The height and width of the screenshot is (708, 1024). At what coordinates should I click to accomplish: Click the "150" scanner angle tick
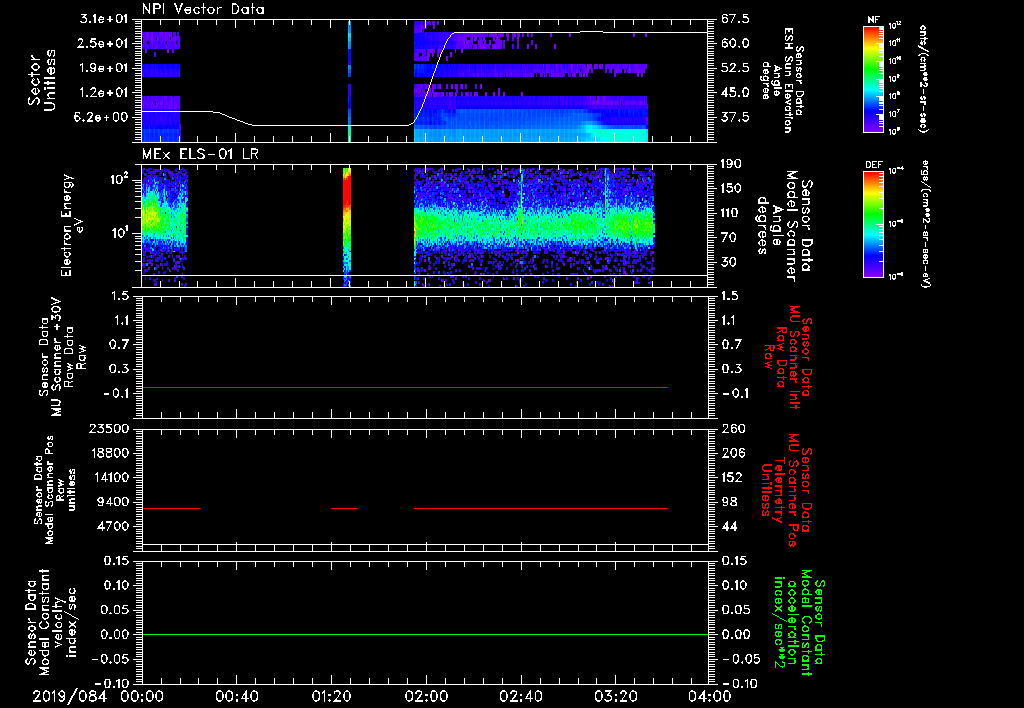(732, 189)
